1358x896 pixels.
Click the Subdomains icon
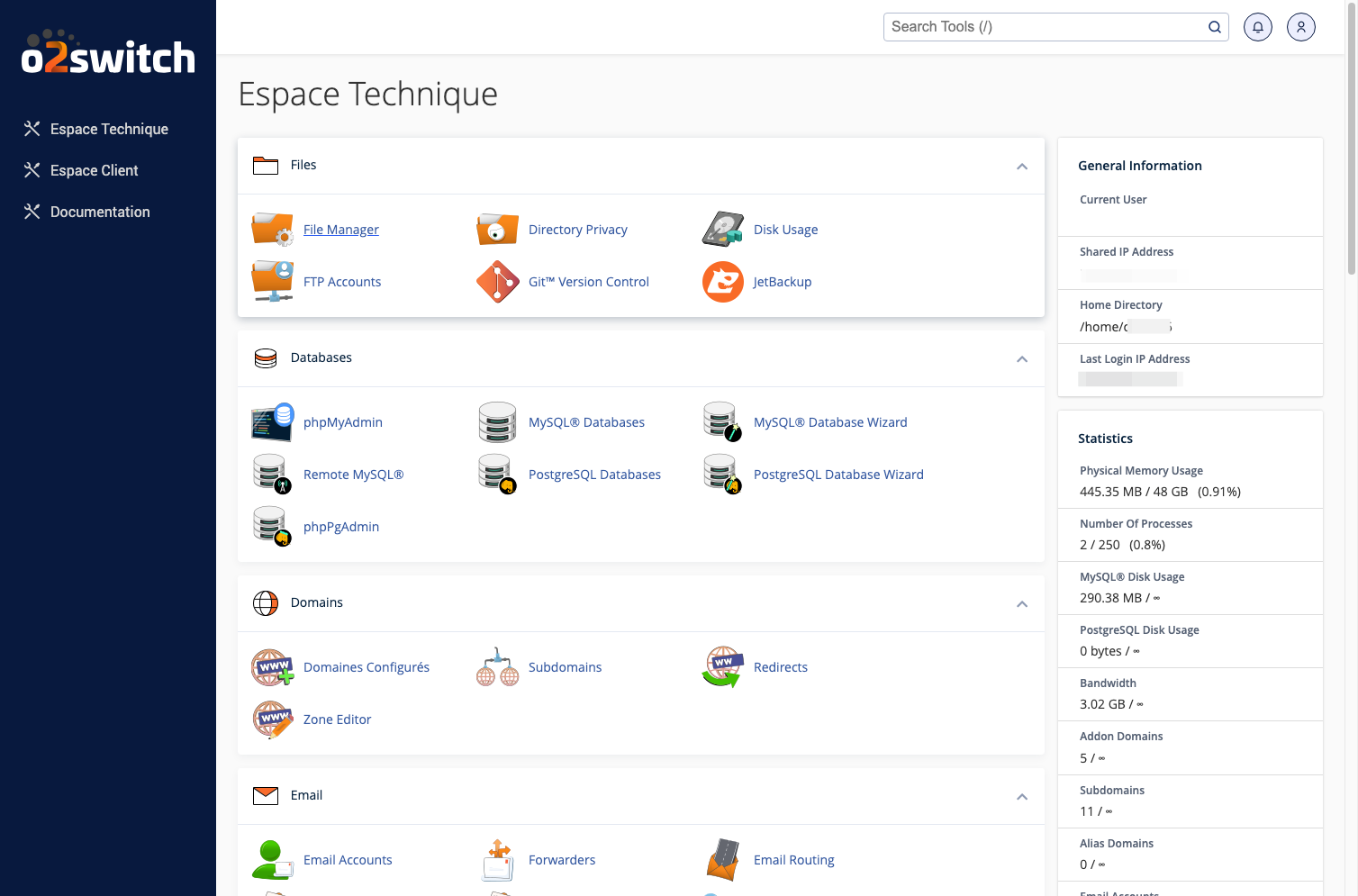coord(497,667)
